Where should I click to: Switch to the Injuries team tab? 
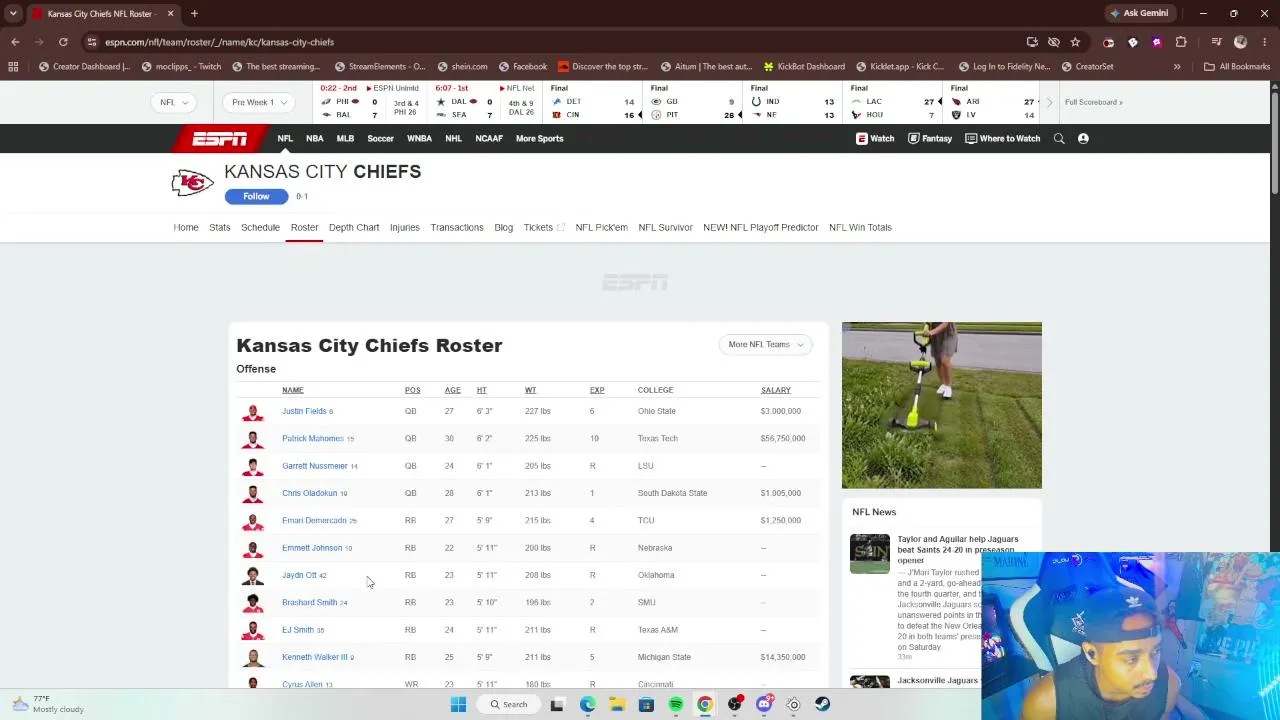tap(405, 227)
